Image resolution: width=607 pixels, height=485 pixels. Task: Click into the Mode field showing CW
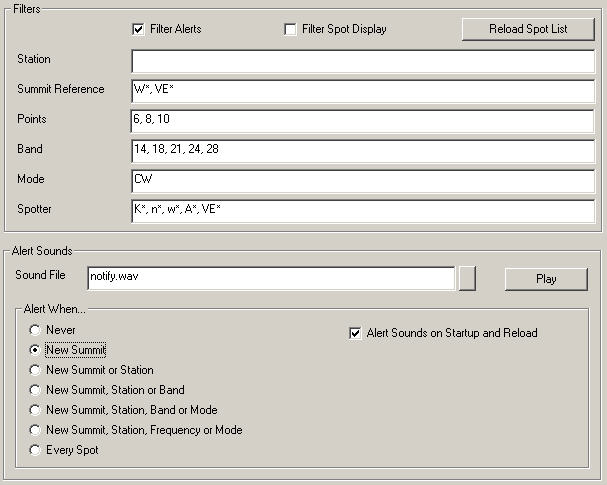click(363, 181)
